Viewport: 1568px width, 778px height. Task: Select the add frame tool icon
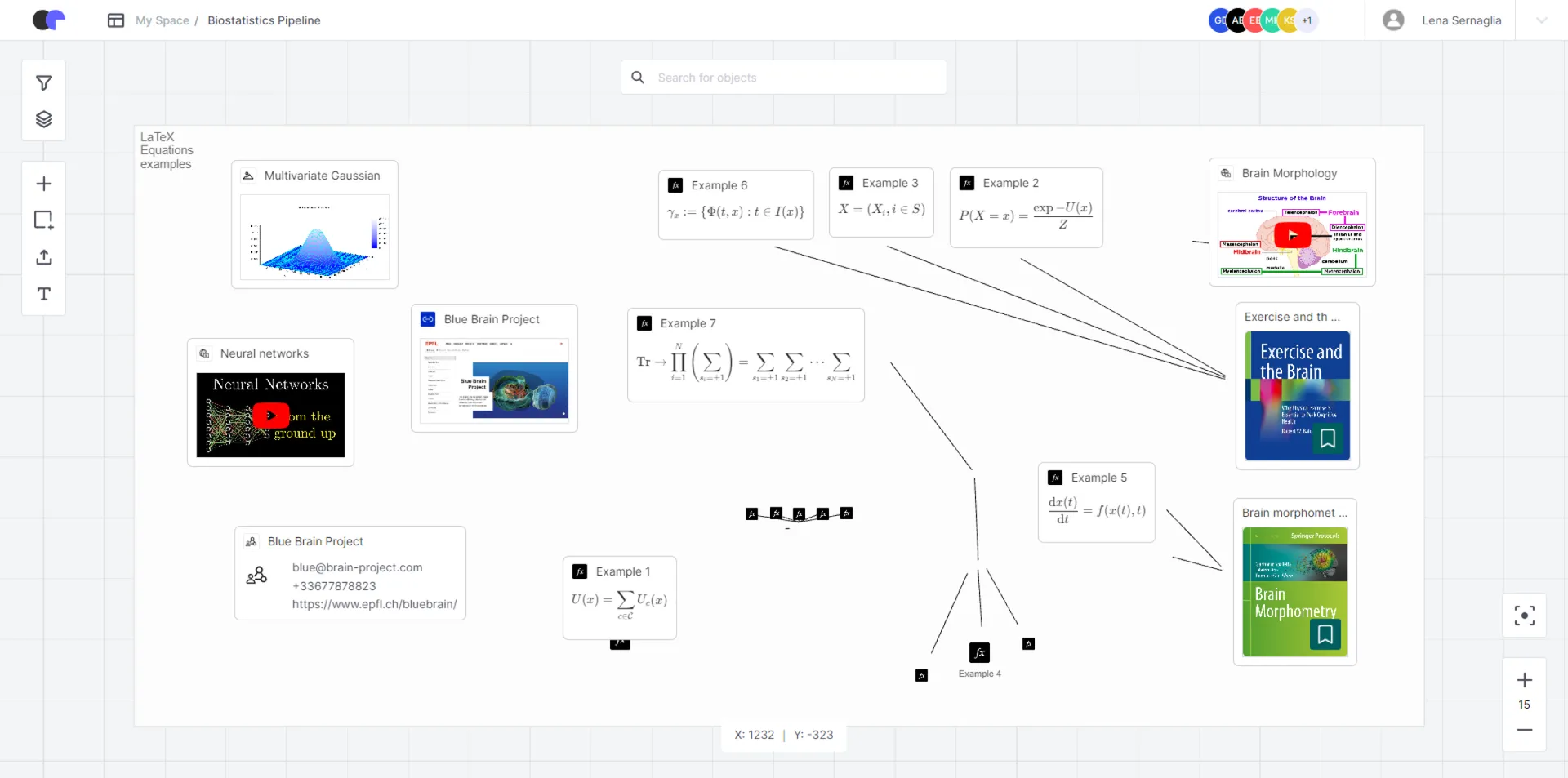pyautogui.click(x=44, y=220)
